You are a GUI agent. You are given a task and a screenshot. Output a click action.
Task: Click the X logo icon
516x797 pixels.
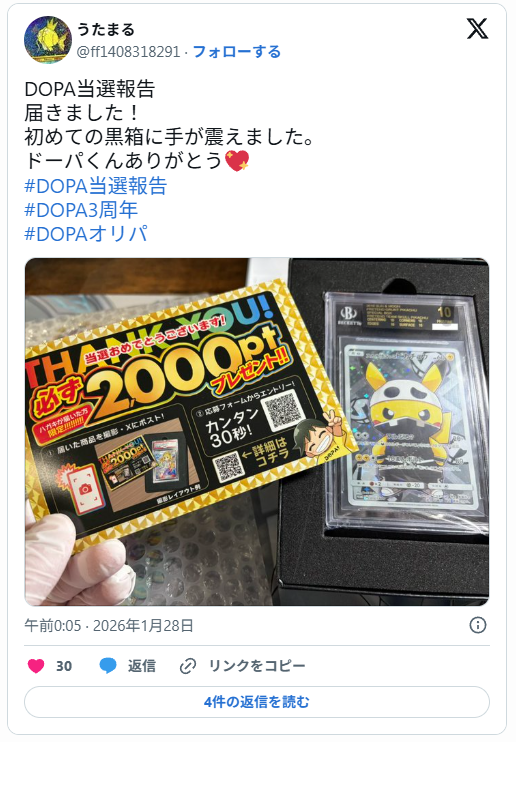click(x=477, y=29)
